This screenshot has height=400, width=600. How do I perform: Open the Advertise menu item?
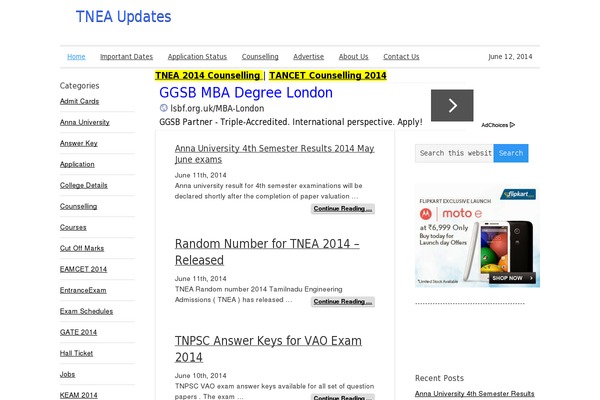tap(308, 57)
